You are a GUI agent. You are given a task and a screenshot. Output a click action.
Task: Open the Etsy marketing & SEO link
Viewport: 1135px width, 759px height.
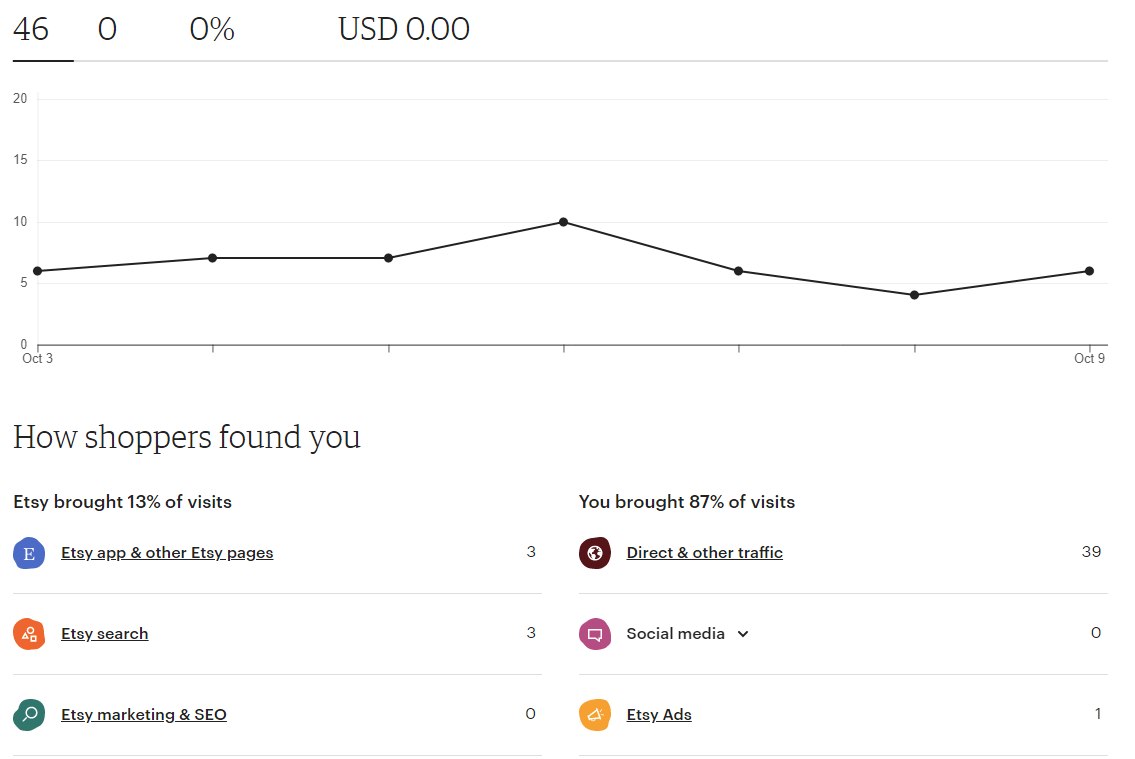[144, 715]
